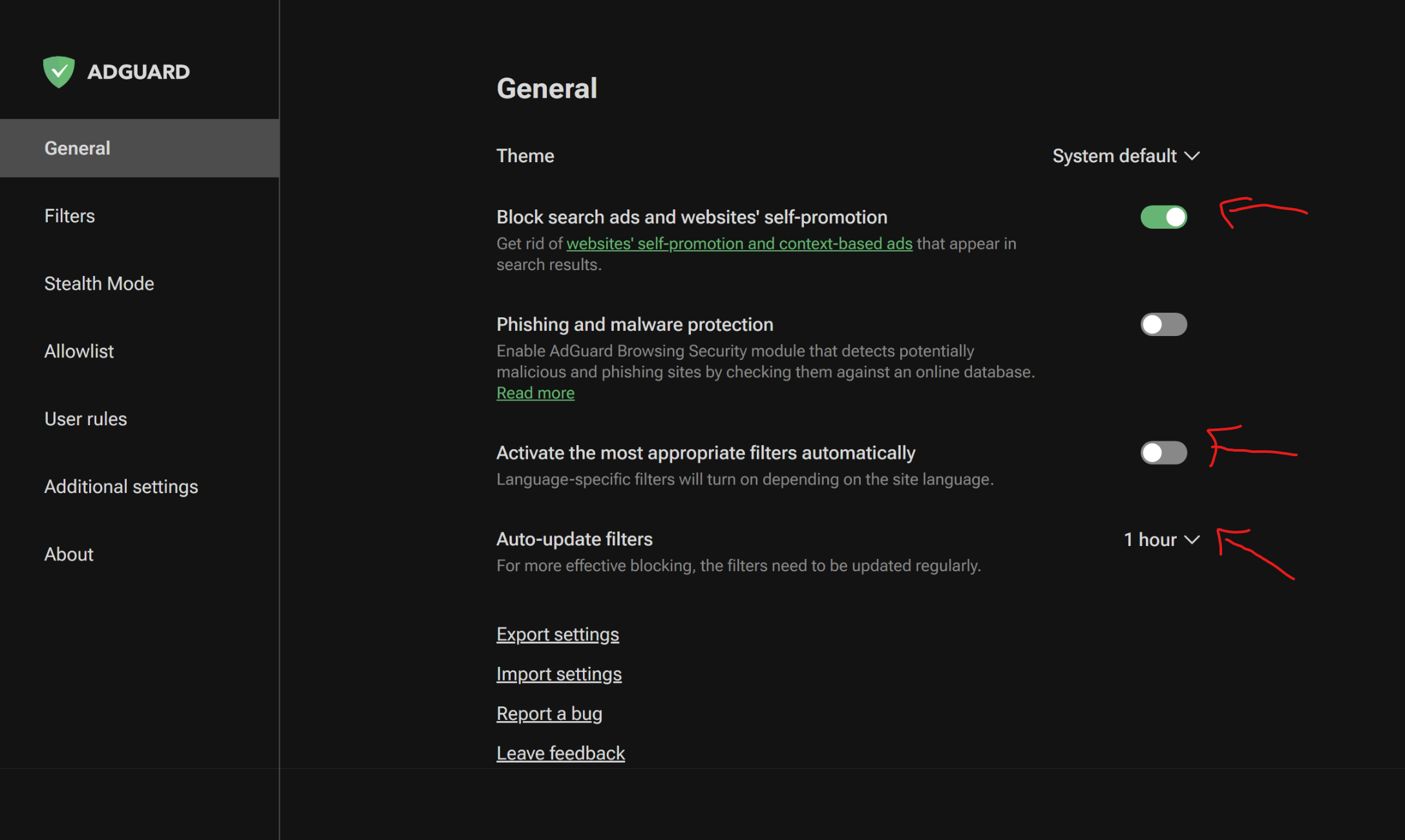The image size is (1405, 840).
Task: Open the self-promotion and context-based ads link
Action: 739,244
